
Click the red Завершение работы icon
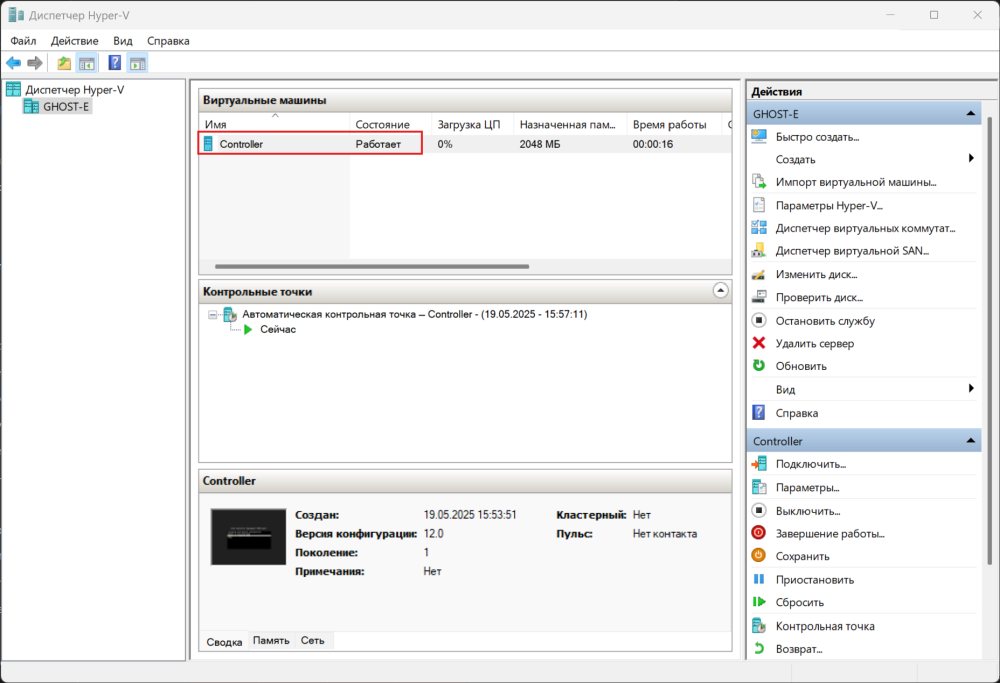pos(759,533)
